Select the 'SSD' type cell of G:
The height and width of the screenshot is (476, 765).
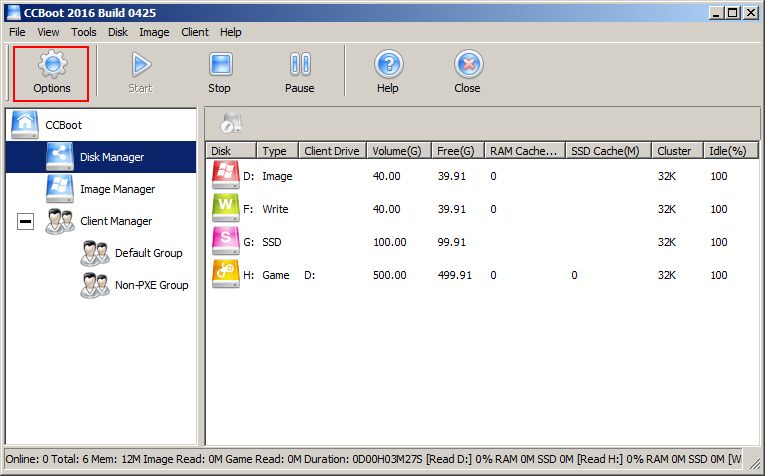(x=272, y=242)
